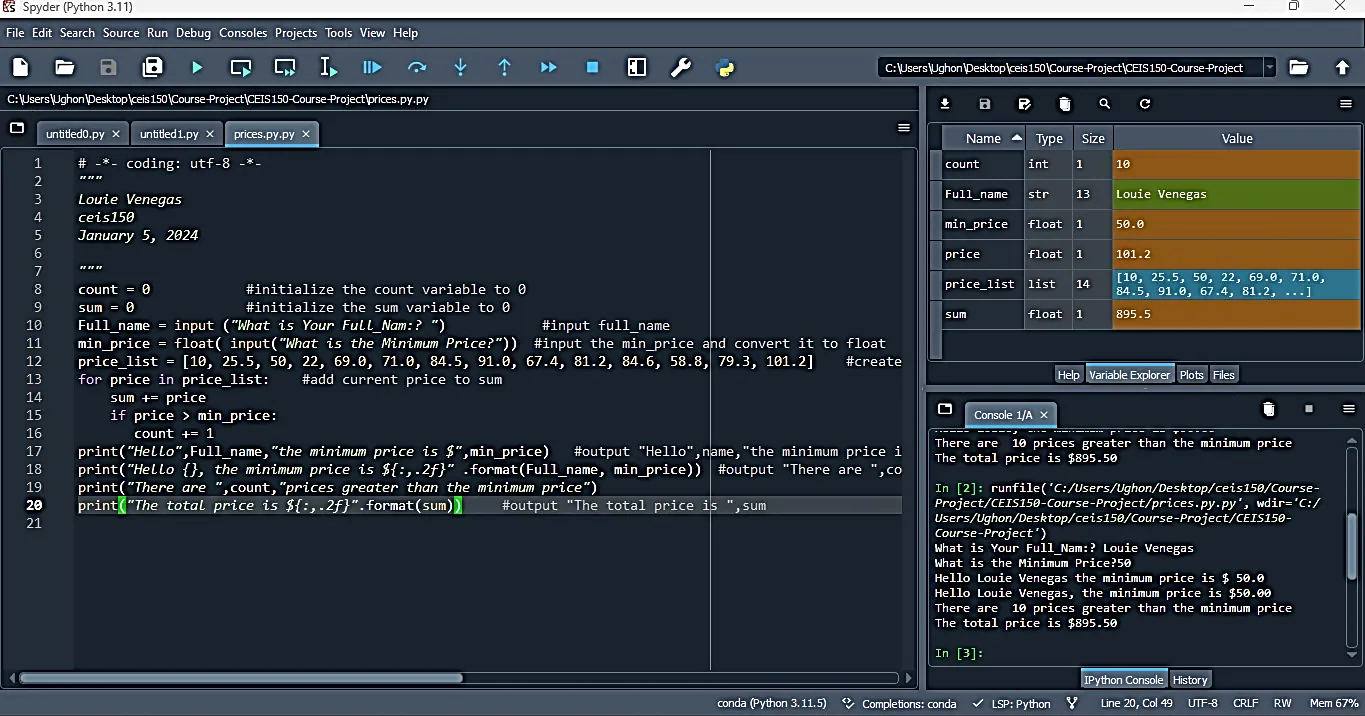Run current cell
The image size is (1365, 716).
(x=241, y=67)
